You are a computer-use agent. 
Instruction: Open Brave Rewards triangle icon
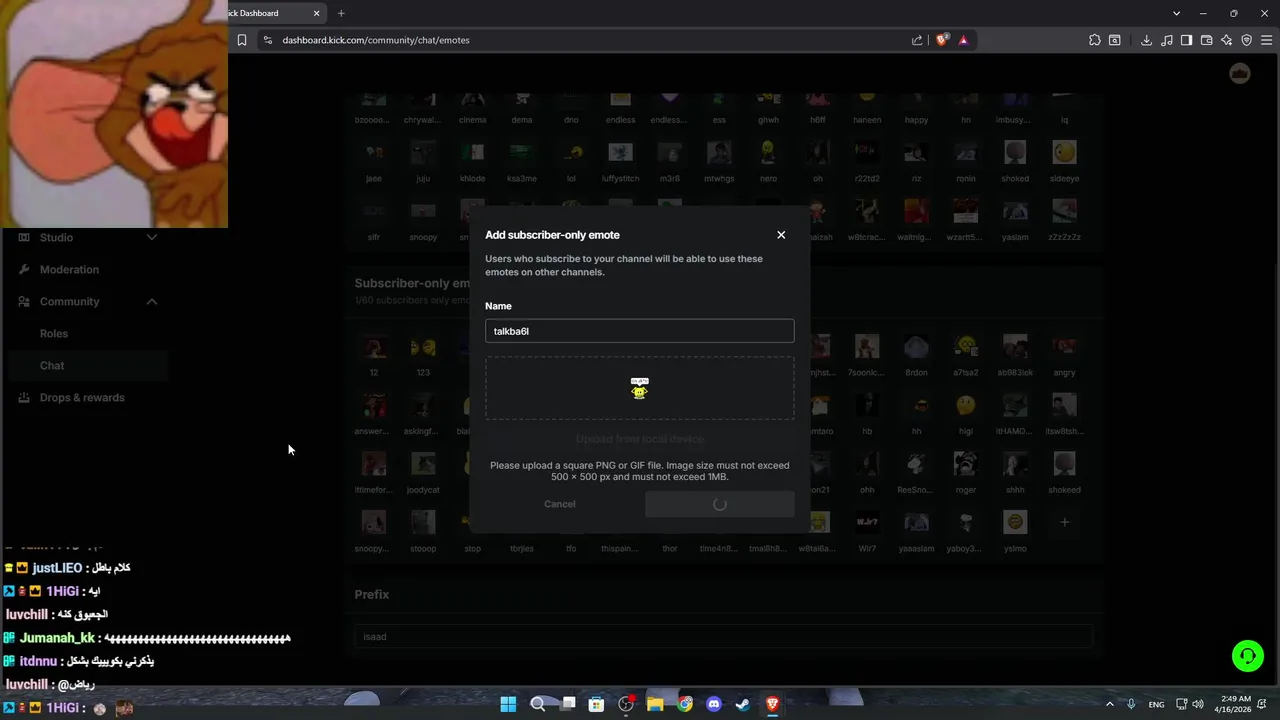tap(963, 40)
